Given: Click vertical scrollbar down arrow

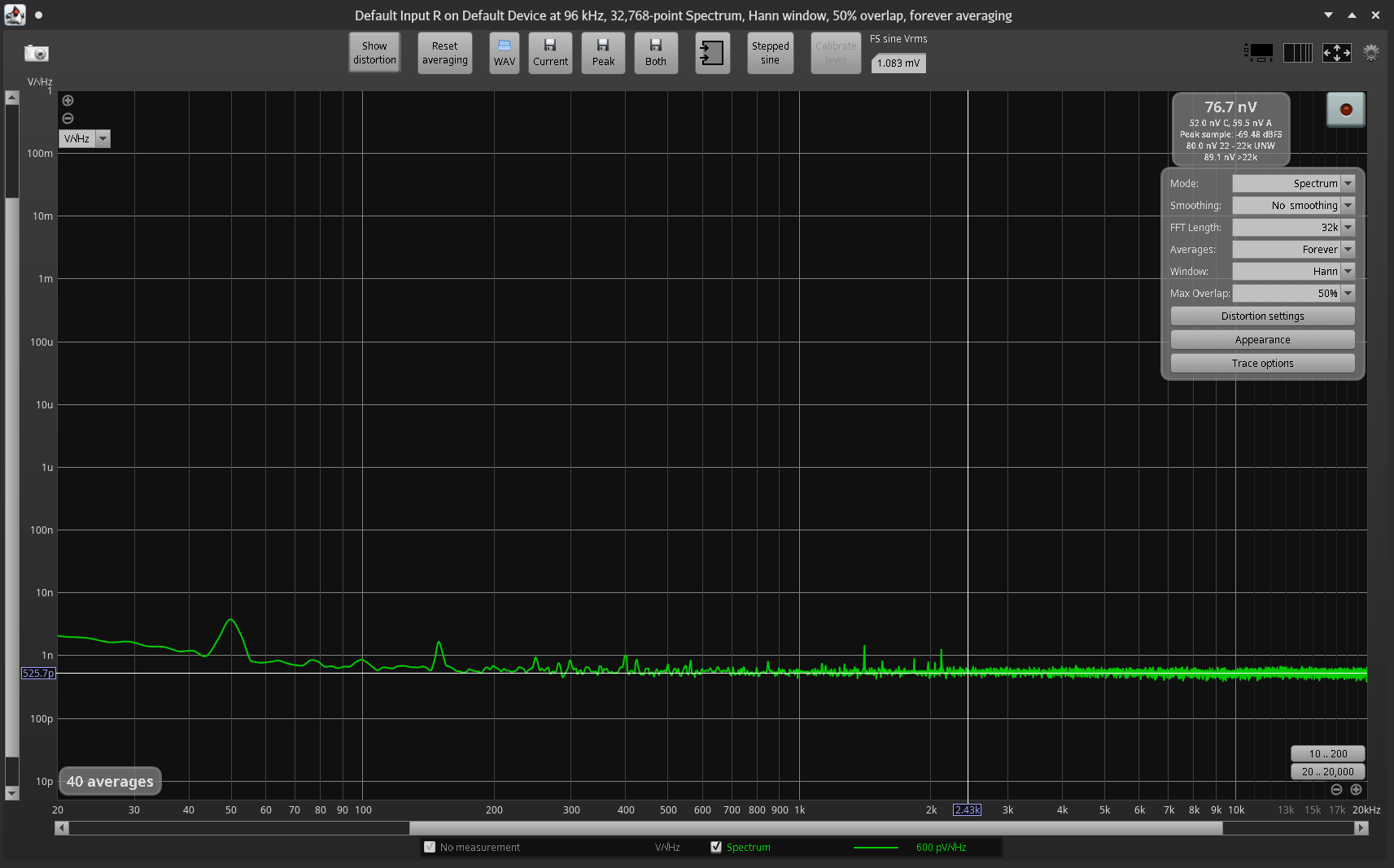Looking at the screenshot, I should (11, 793).
